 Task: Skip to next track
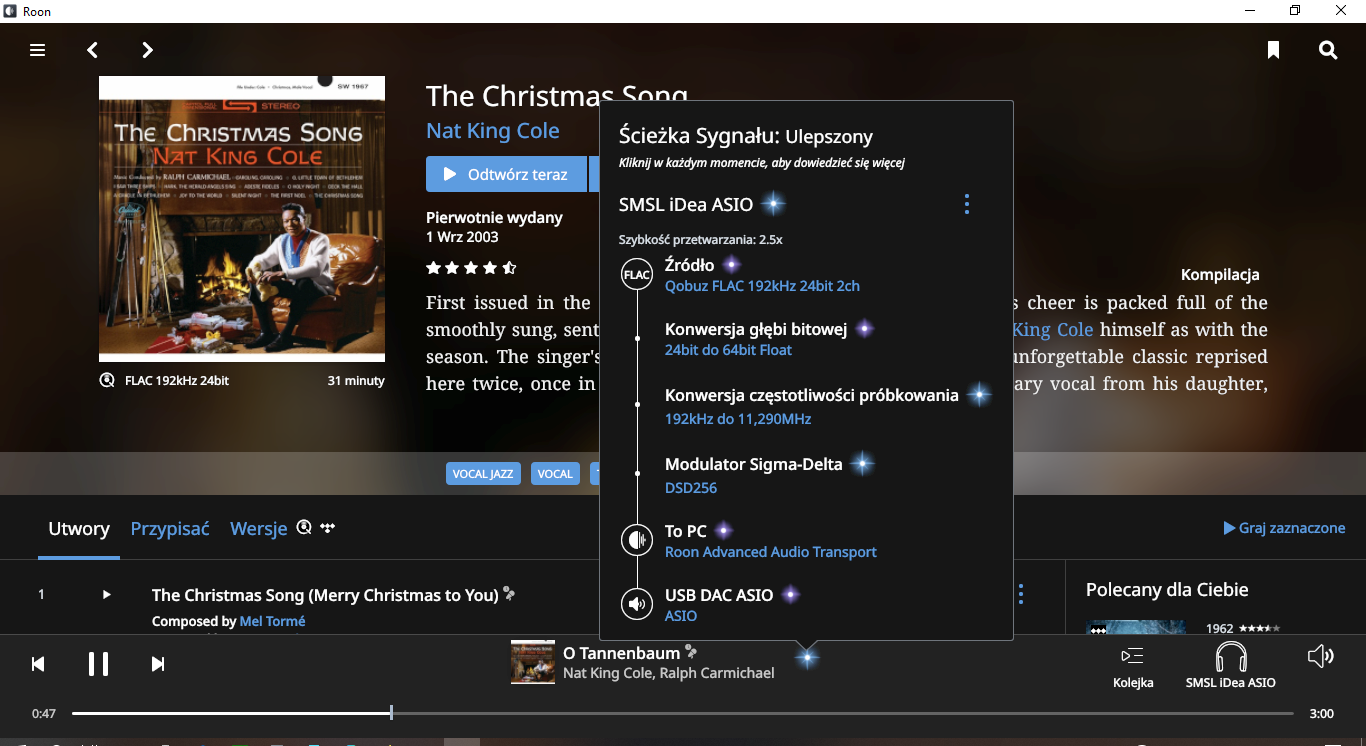pos(158,664)
